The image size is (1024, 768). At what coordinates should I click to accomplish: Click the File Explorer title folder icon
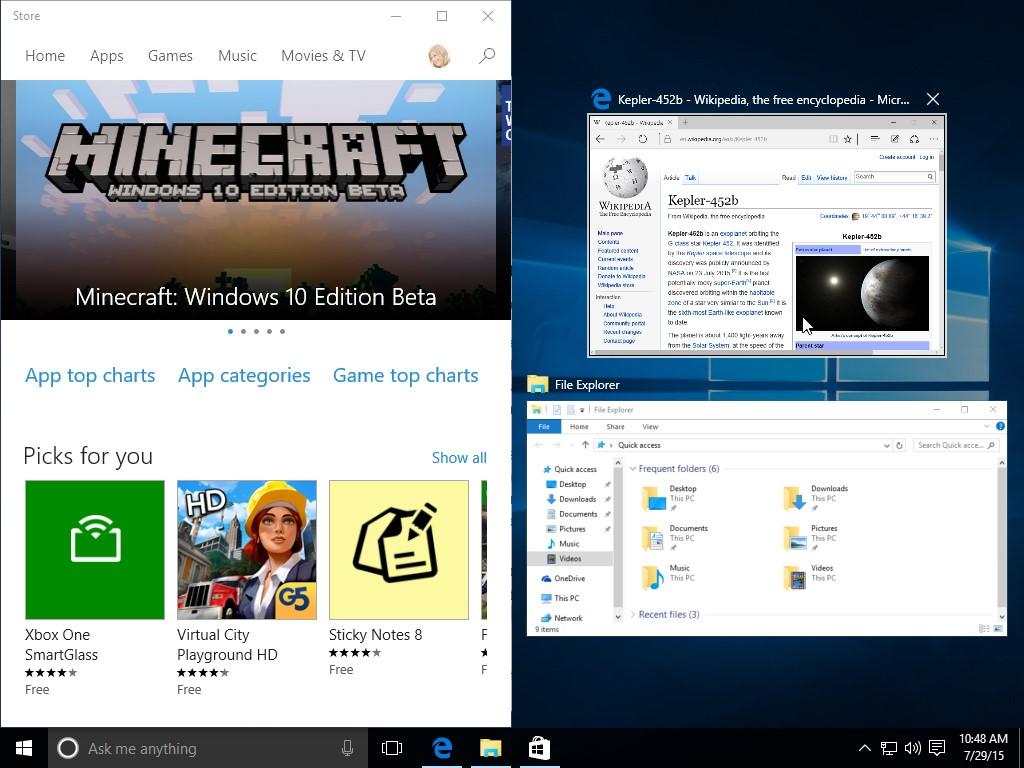point(537,384)
